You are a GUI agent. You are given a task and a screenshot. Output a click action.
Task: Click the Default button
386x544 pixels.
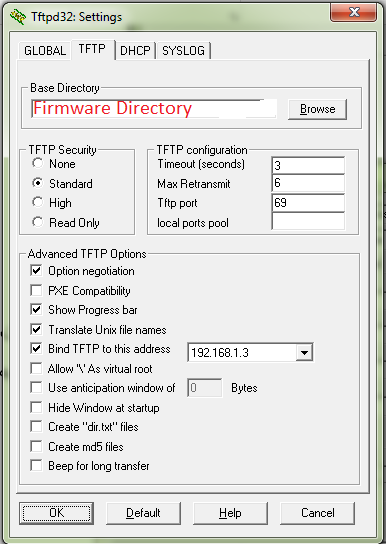[x=143, y=513]
